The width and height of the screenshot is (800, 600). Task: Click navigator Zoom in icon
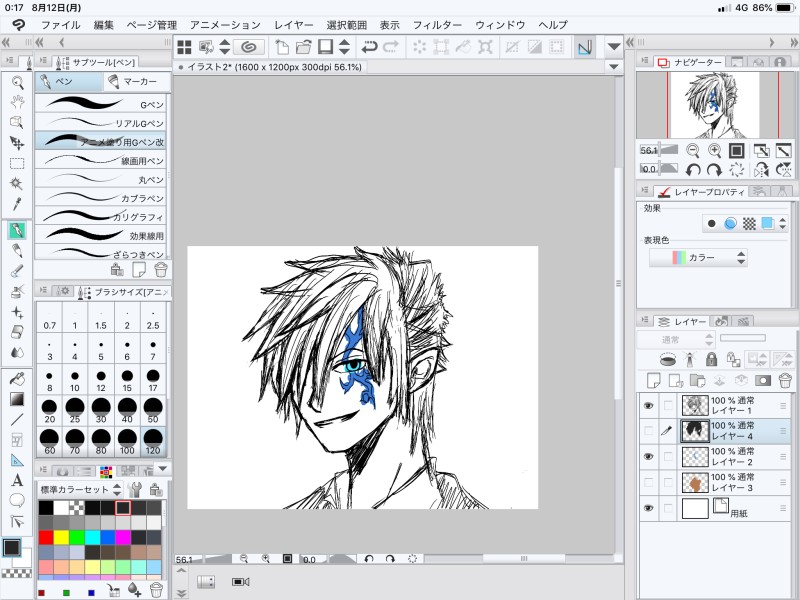tap(714, 151)
